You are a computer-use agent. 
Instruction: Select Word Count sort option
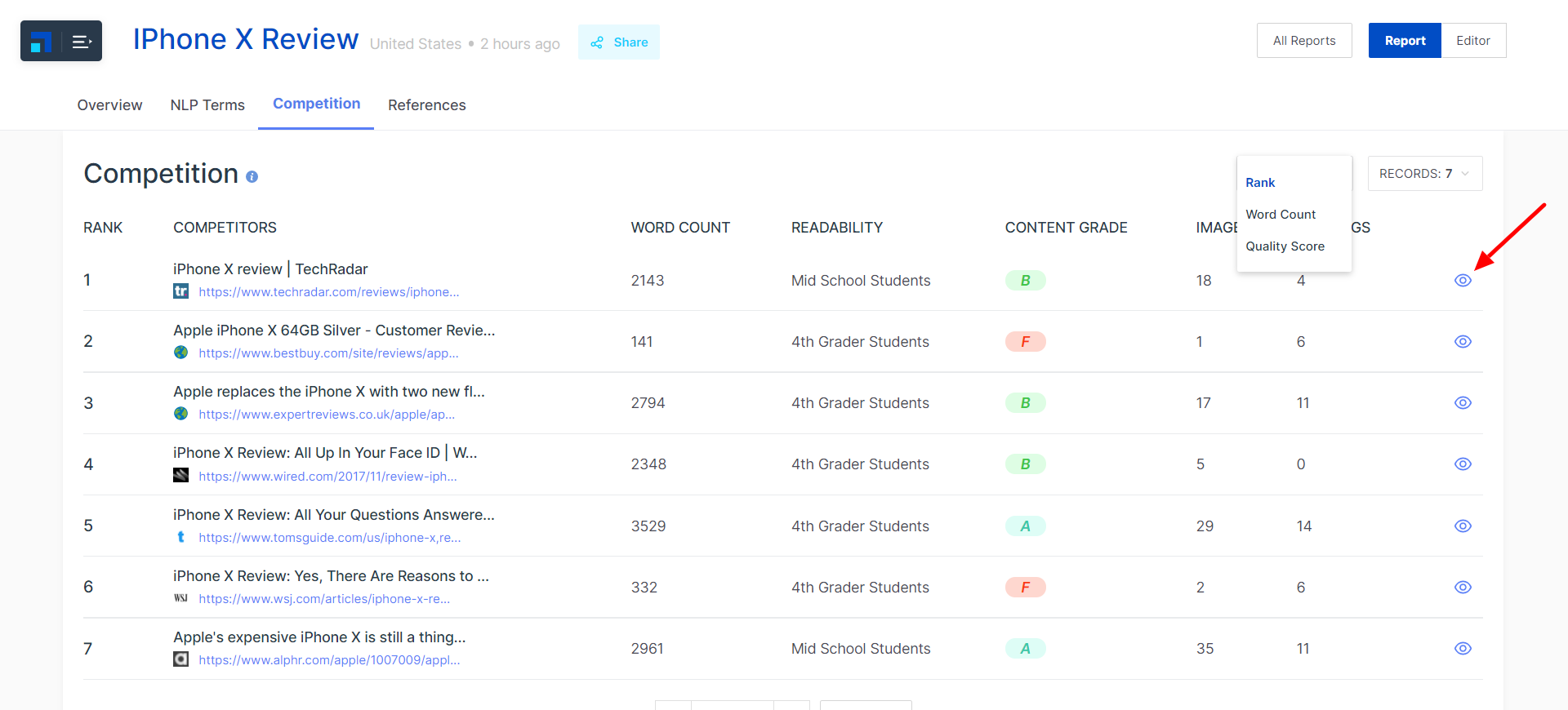pyautogui.click(x=1281, y=215)
